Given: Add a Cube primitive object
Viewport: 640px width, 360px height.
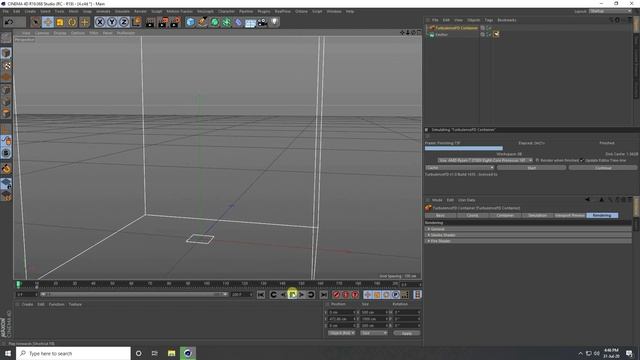Looking at the screenshot, I should (x=190, y=22).
